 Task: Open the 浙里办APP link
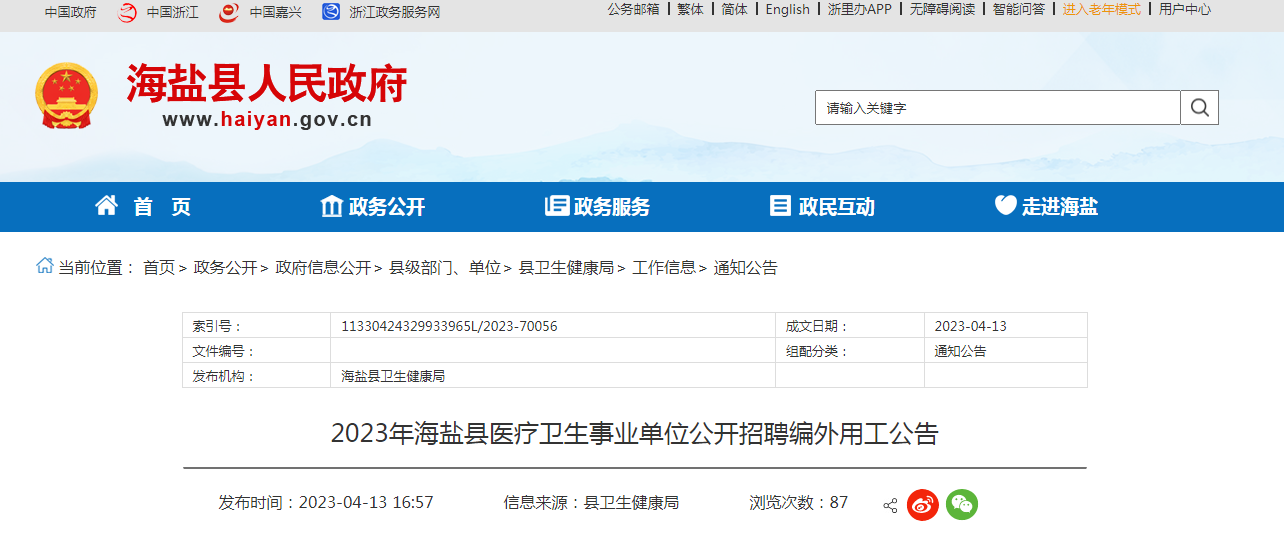pyautogui.click(x=860, y=9)
